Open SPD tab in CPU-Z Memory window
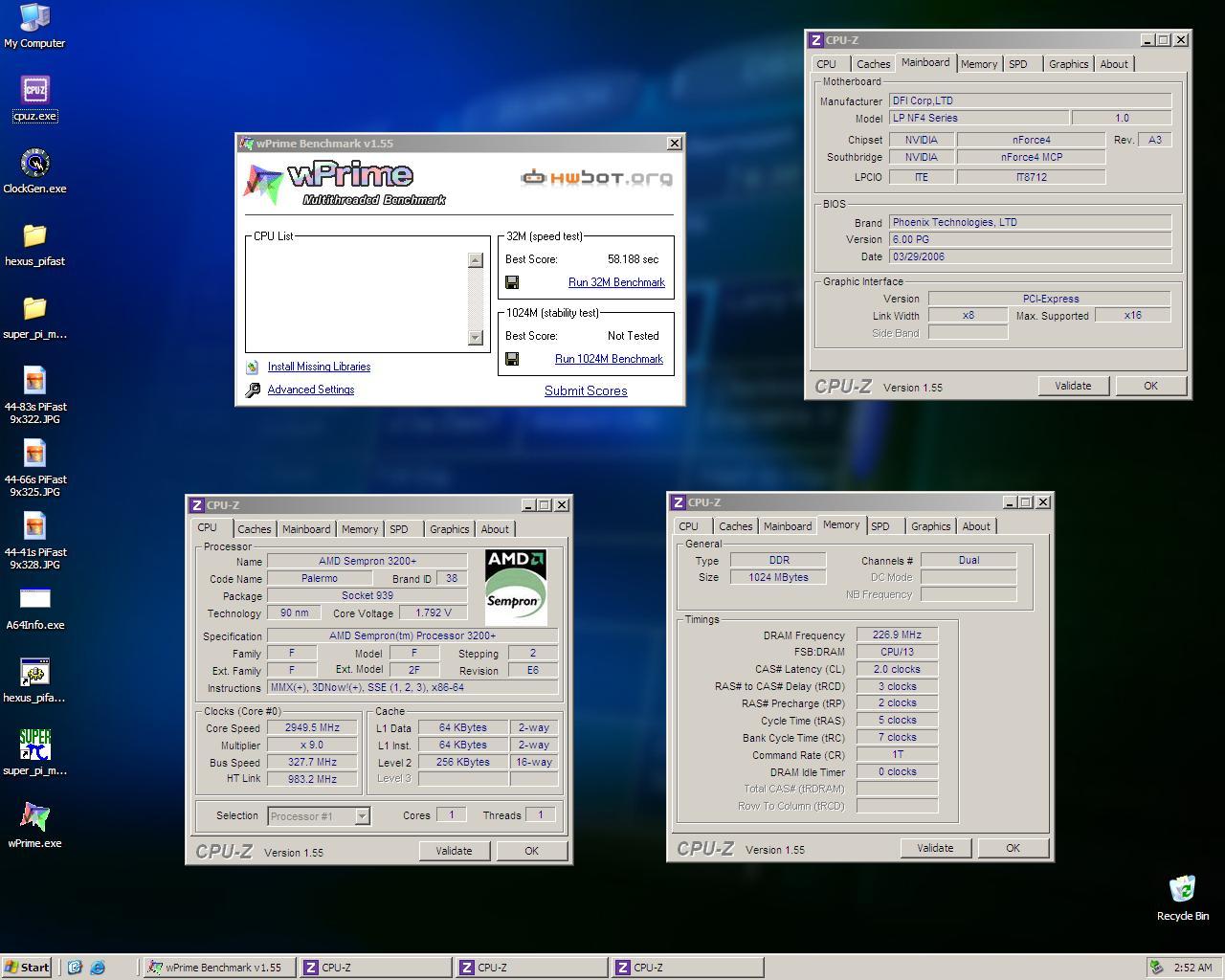This screenshot has width=1225, height=980. pos(880,526)
